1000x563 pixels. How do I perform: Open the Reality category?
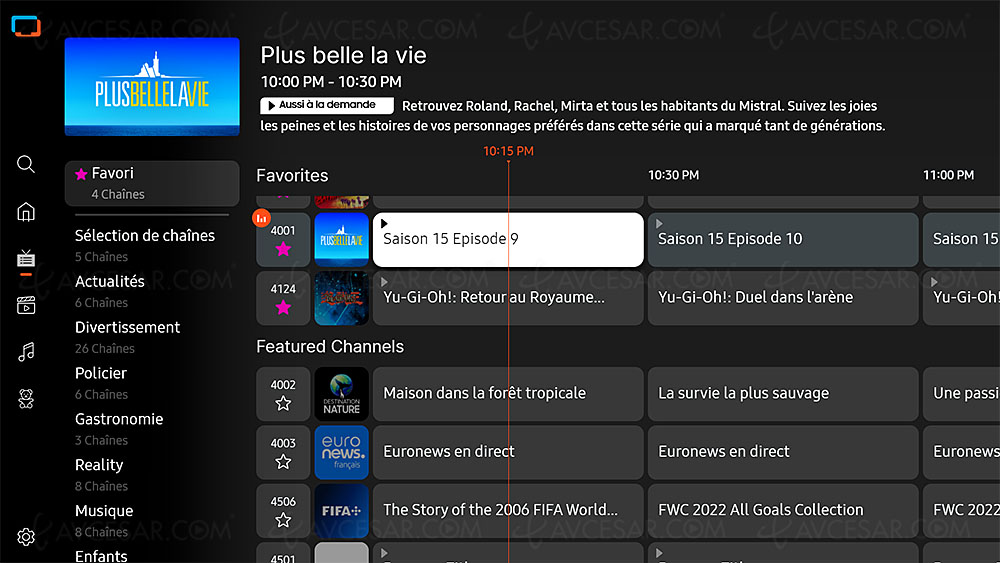coord(101,474)
